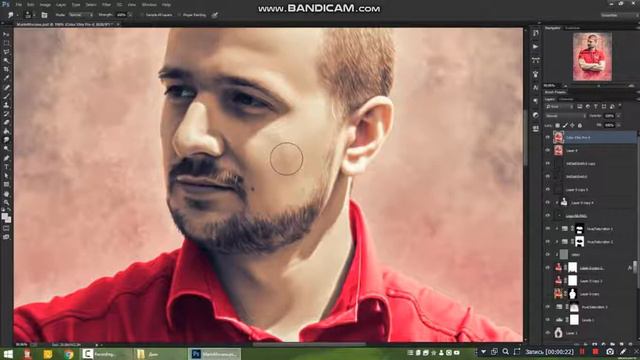Open the Layer menu

(61, 4)
